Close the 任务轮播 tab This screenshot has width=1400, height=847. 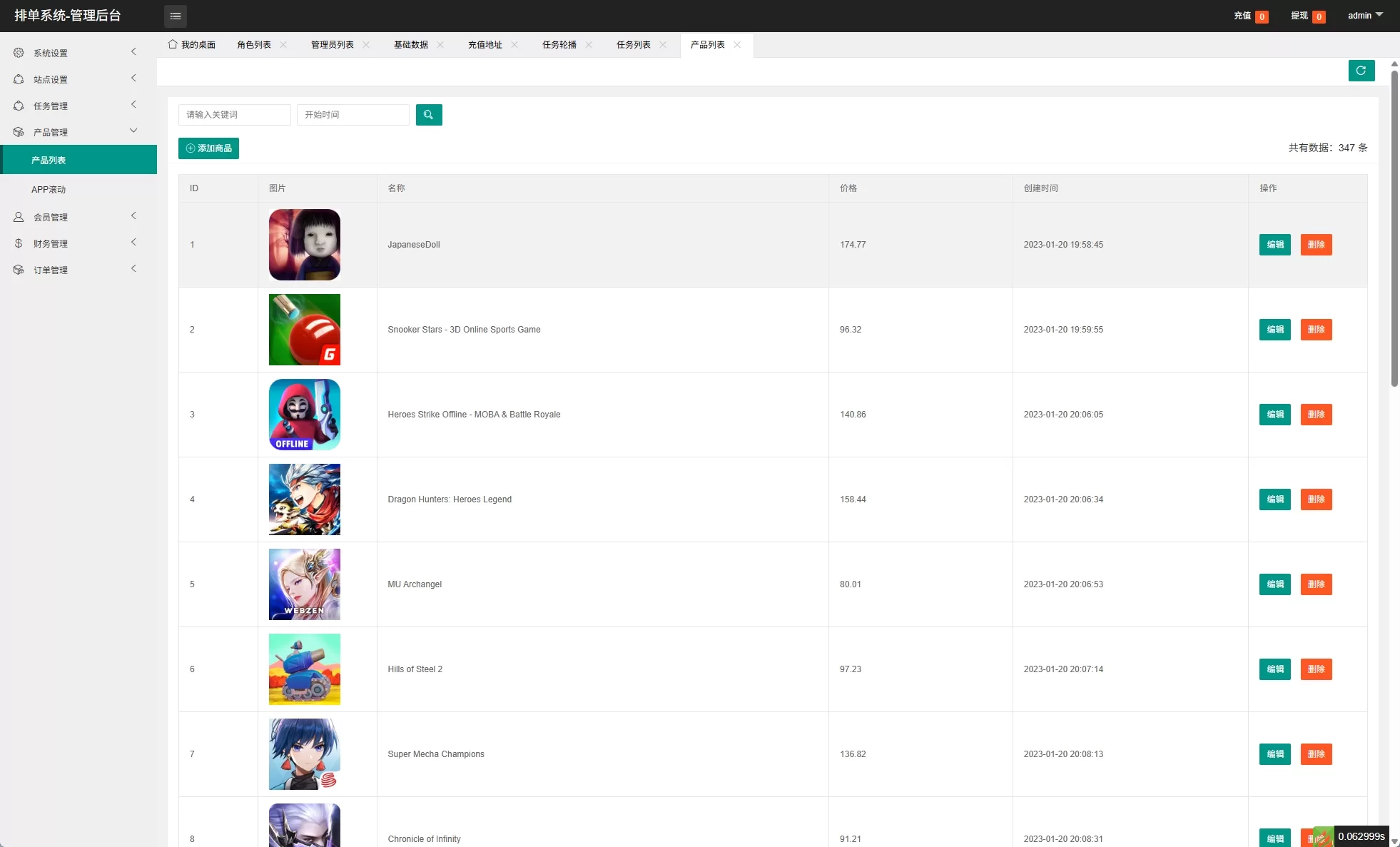589,44
